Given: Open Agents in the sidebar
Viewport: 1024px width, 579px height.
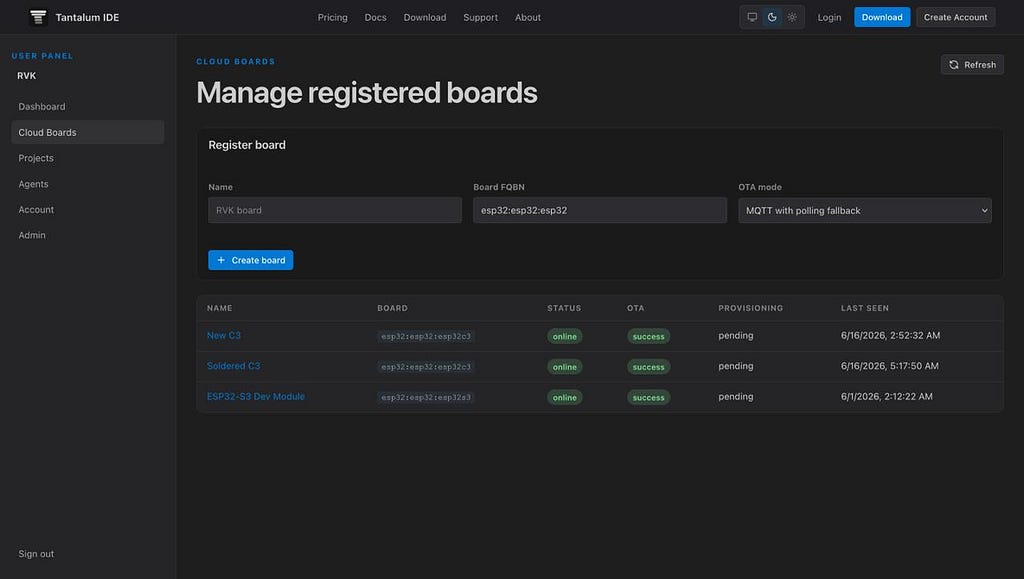Looking at the screenshot, I should pos(88,184).
